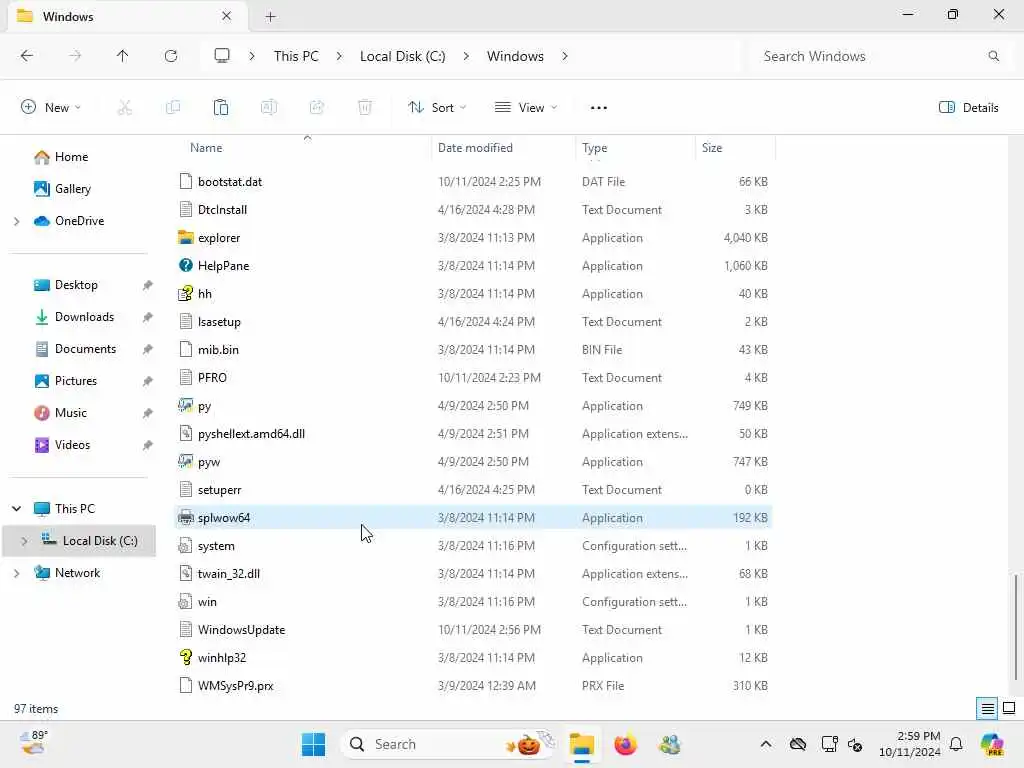The height and width of the screenshot is (768, 1024).
Task: Select the WindowsUpdate text document
Action: (473, 630)
